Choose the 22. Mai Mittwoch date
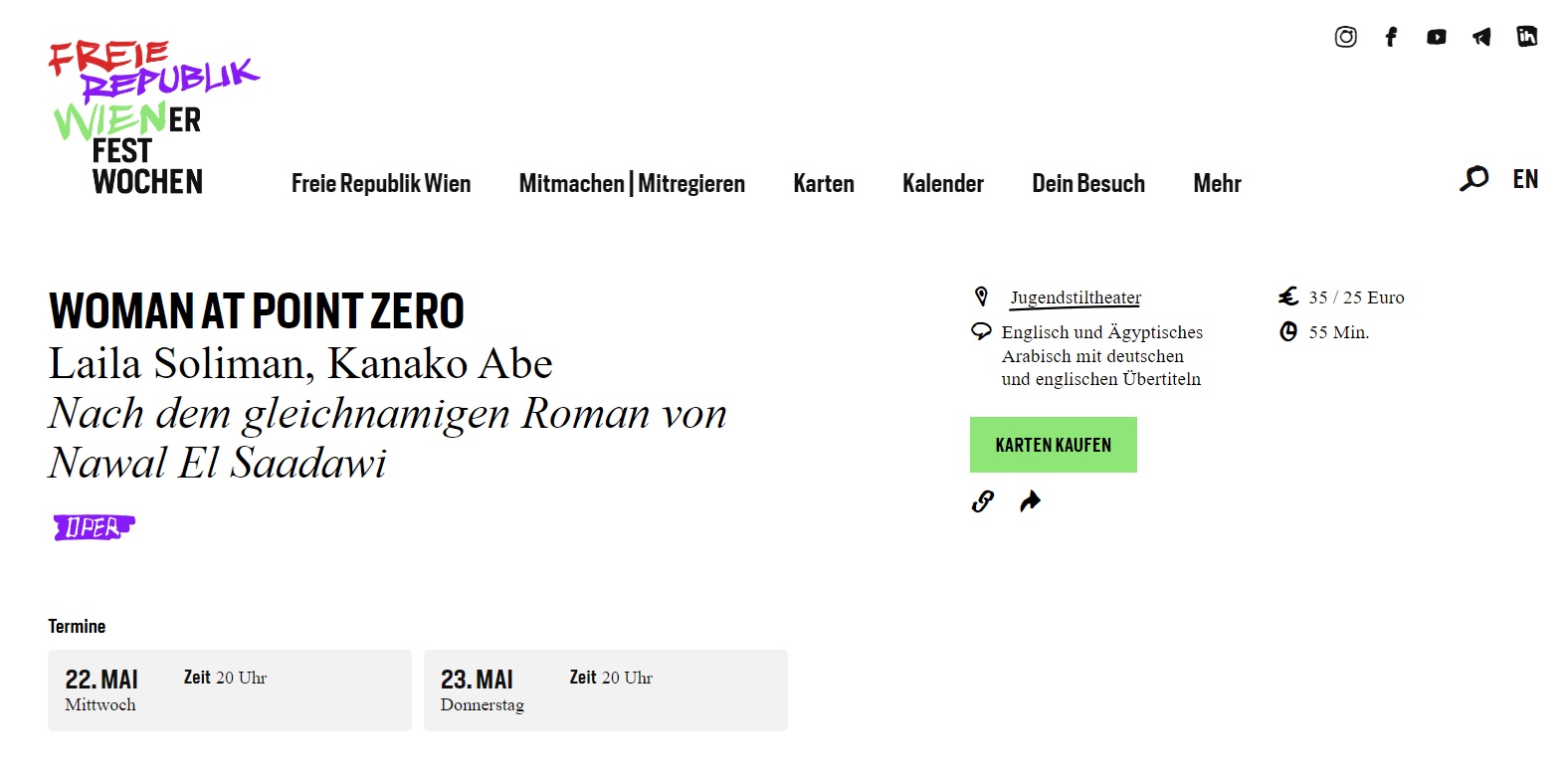The width and height of the screenshot is (1568, 783). [230, 690]
